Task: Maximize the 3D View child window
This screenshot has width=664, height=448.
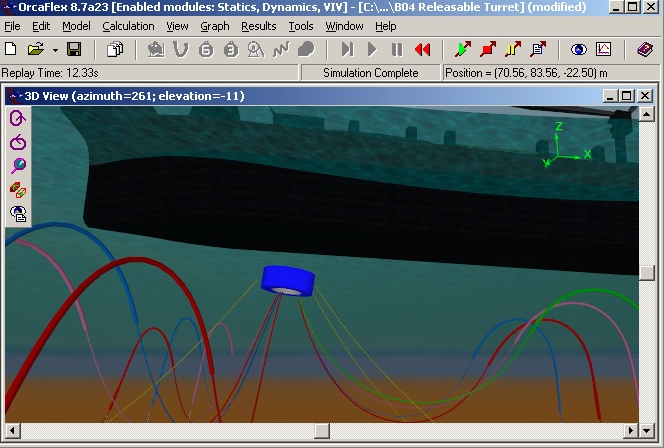Action: click(x=627, y=96)
